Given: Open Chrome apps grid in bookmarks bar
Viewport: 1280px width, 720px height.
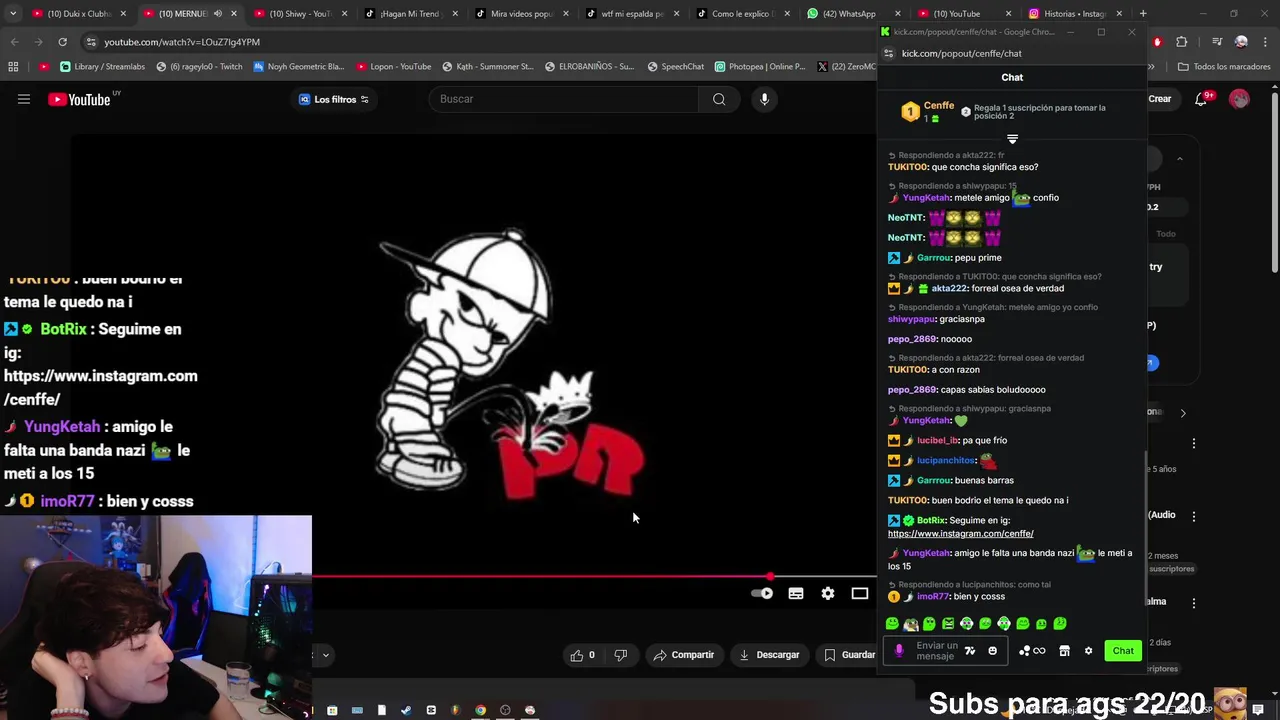Looking at the screenshot, I should (13, 67).
